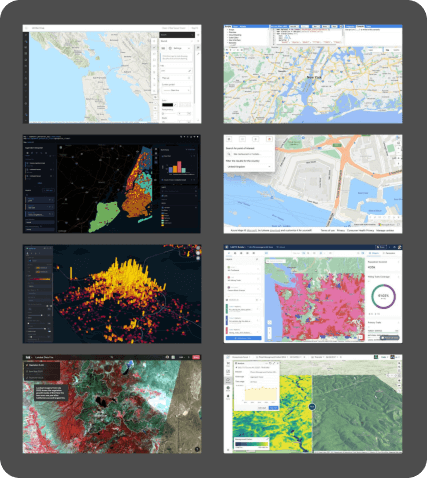Screen dimensions: 427x478
Task: Open the United Kingdom country dropdown
Action: pyautogui.click(x=248, y=166)
